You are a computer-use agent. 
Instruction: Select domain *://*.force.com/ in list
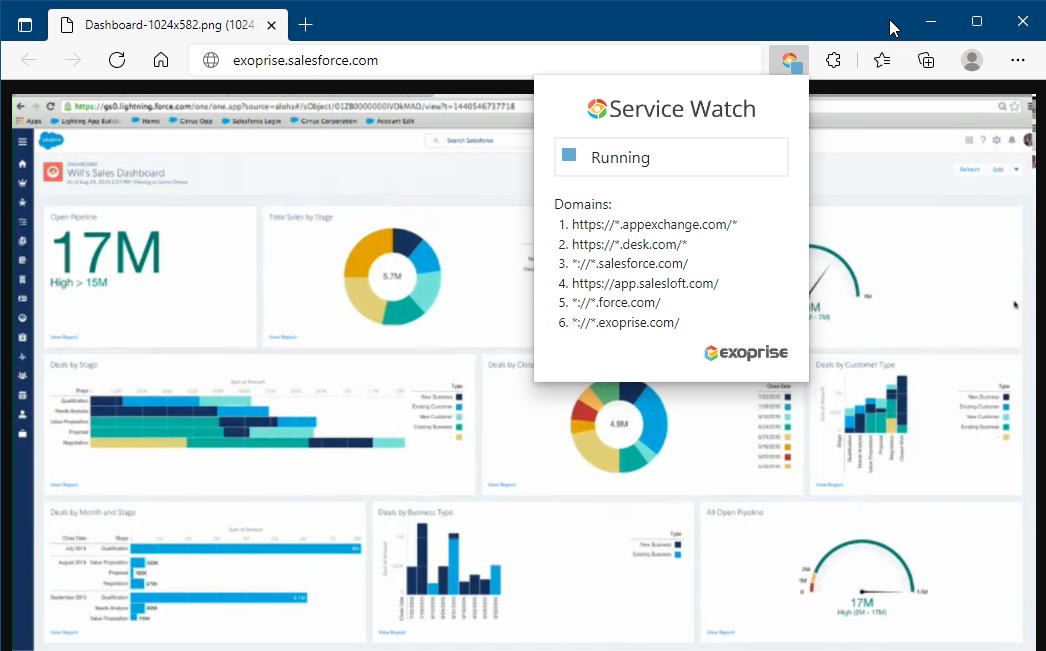[x=616, y=303]
